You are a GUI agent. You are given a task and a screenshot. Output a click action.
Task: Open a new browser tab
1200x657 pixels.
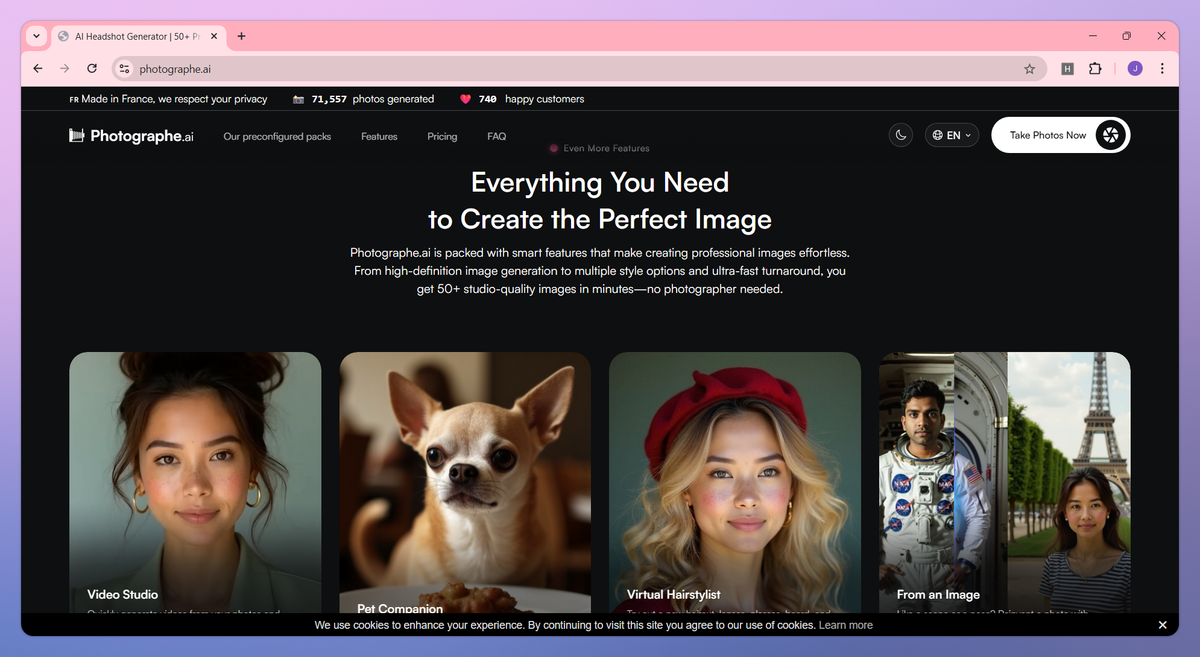pyautogui.click(x=241, y=36)
